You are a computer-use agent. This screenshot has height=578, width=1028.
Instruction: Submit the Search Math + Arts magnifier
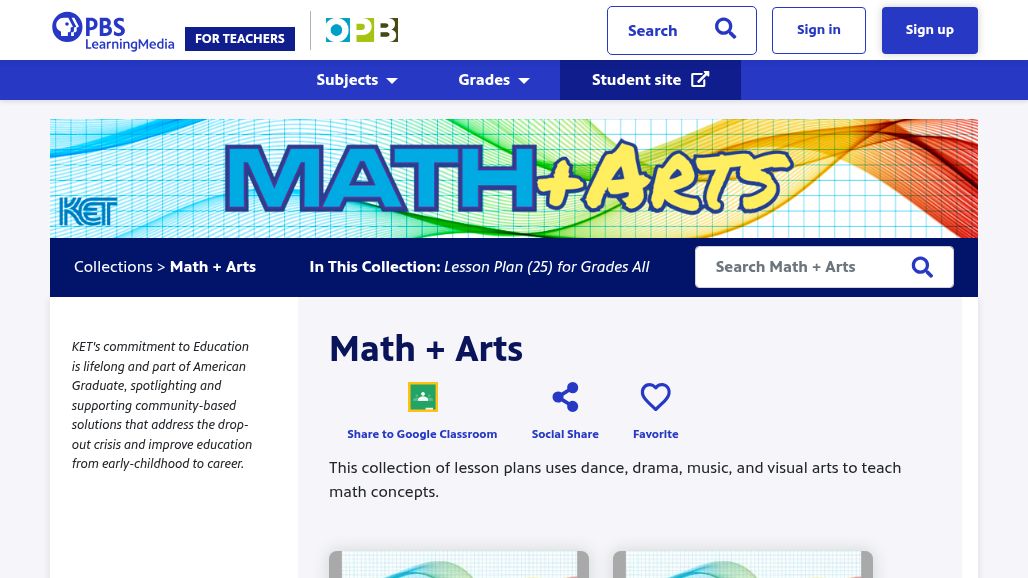point(922,267)
